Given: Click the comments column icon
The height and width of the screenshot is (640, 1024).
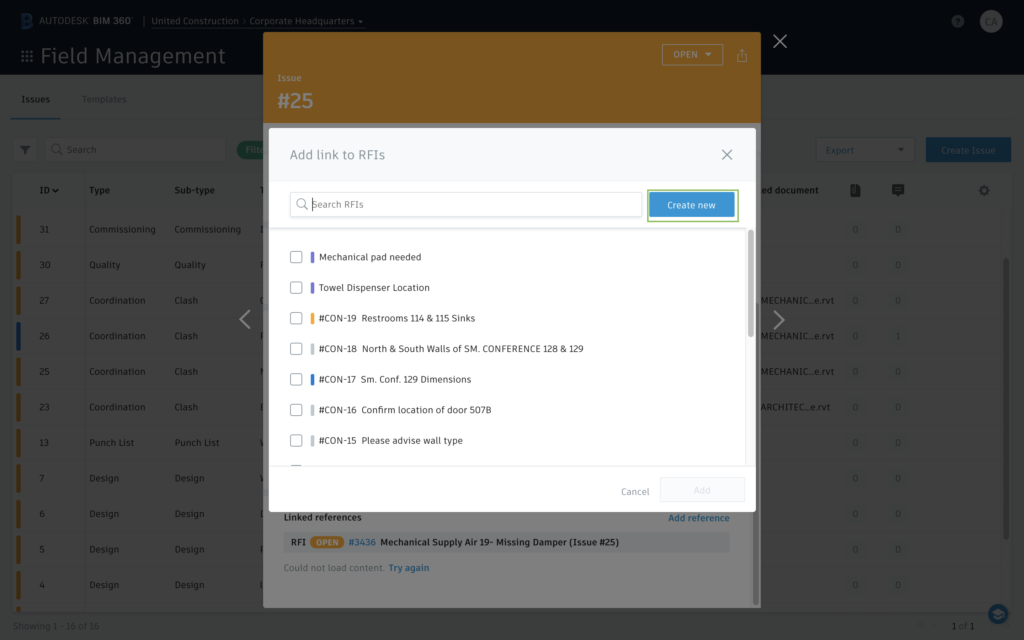Looking at the screenshot, I should click(897, 190).
